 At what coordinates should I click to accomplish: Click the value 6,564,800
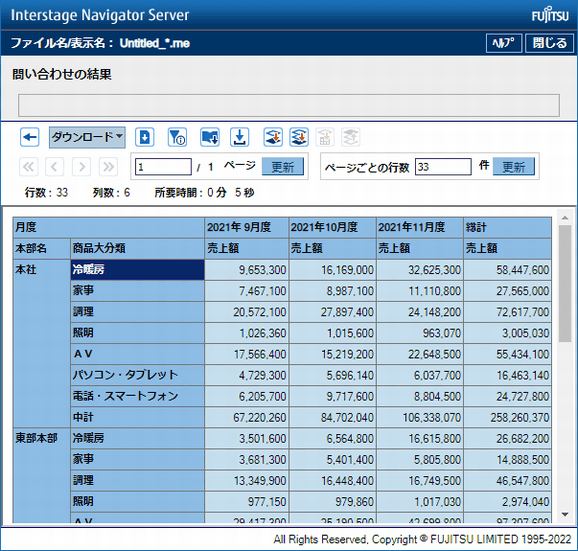click(x=332, y=438)
